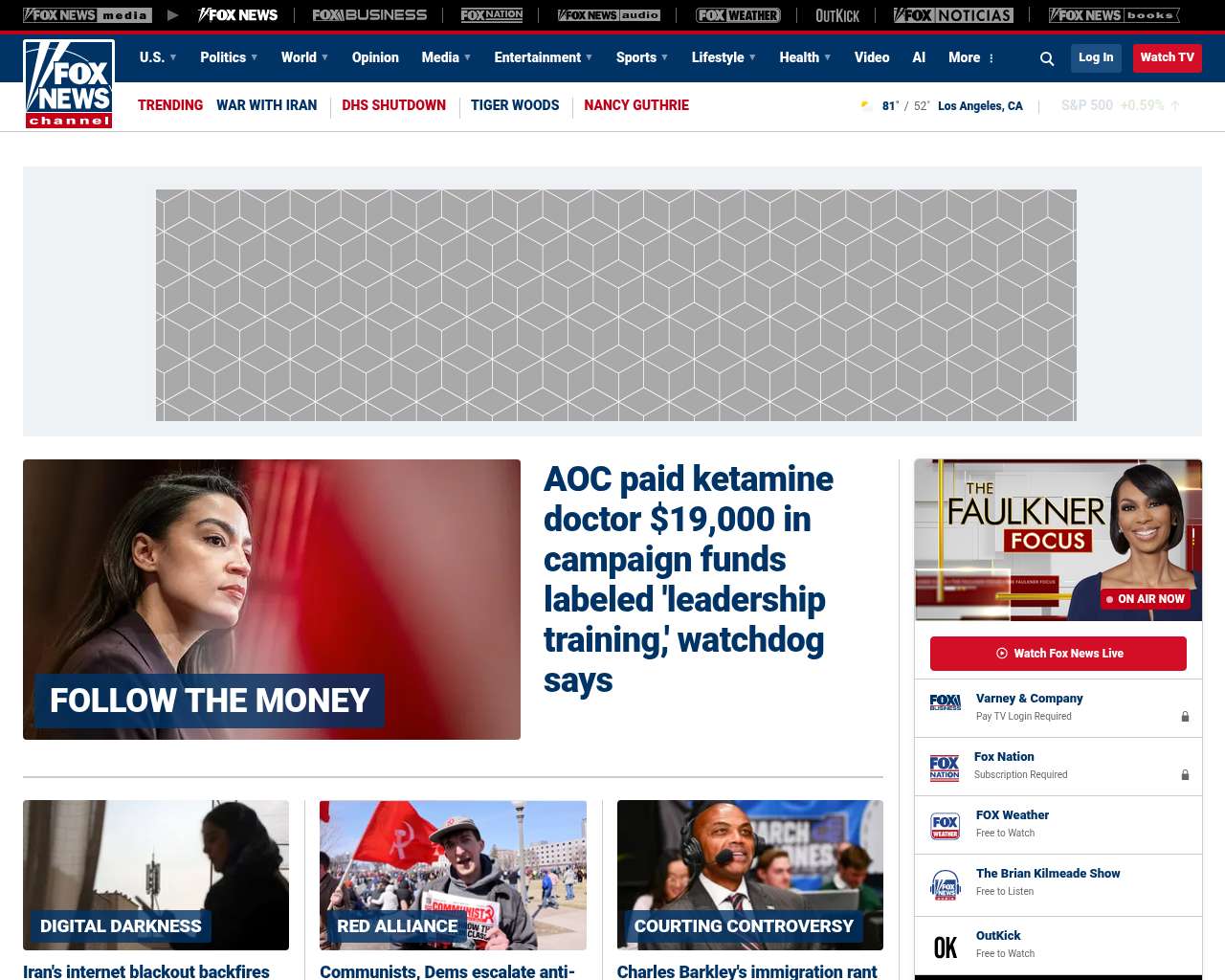Click Fox Nation stream title in live list
Viewport: 1225px width, 980px height.
click(x=1004, y=757)
